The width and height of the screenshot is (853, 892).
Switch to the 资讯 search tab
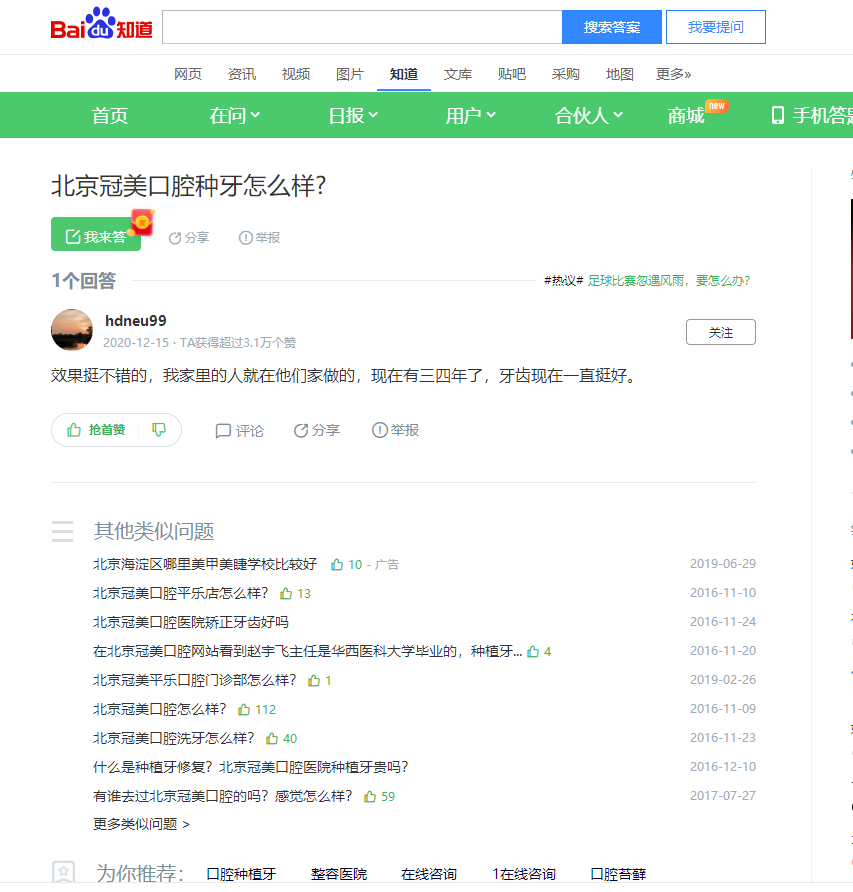(242, 74)
